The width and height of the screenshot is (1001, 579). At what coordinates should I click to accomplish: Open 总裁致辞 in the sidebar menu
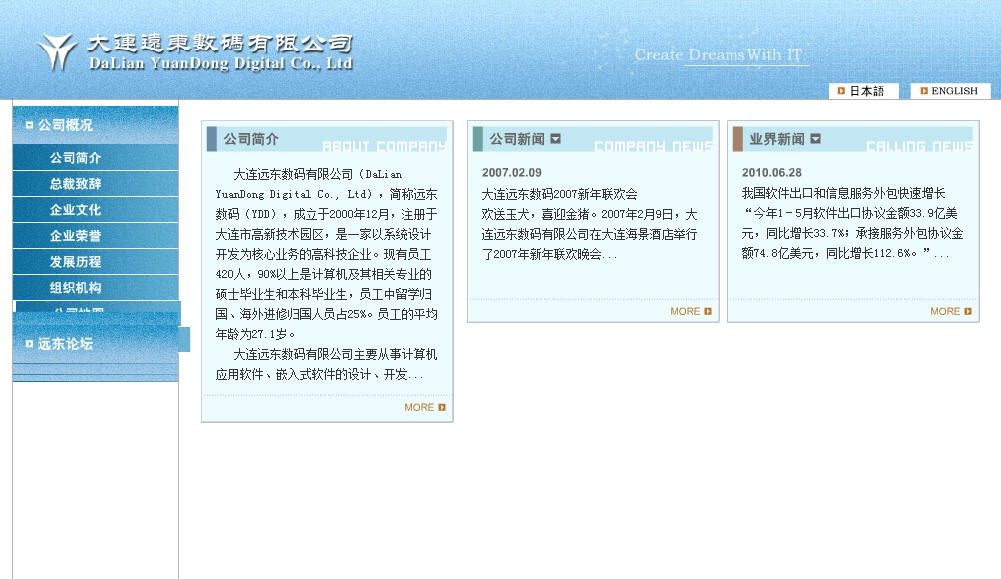tap(76, 184)
